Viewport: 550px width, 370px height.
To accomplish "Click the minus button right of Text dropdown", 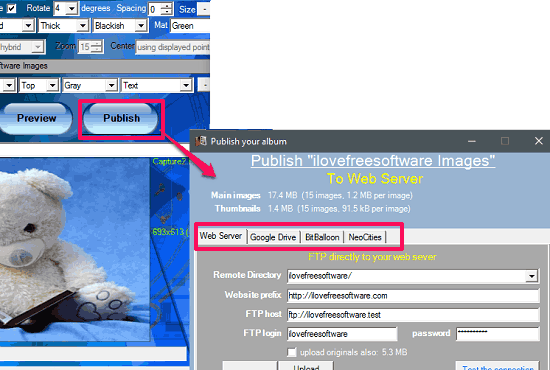I will point(204,86).
